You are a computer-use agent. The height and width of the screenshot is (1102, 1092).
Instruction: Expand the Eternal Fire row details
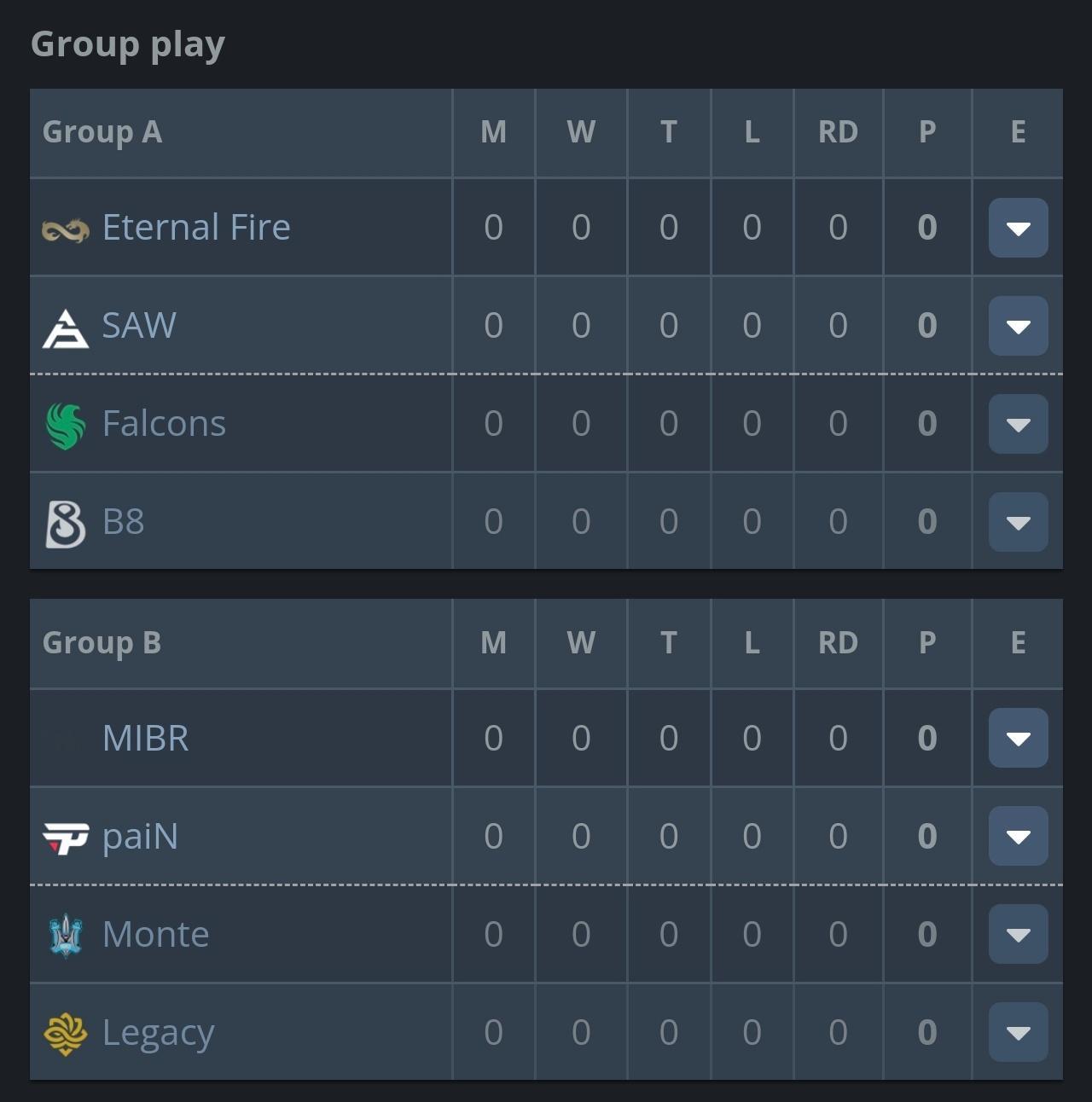[1018, 228]
